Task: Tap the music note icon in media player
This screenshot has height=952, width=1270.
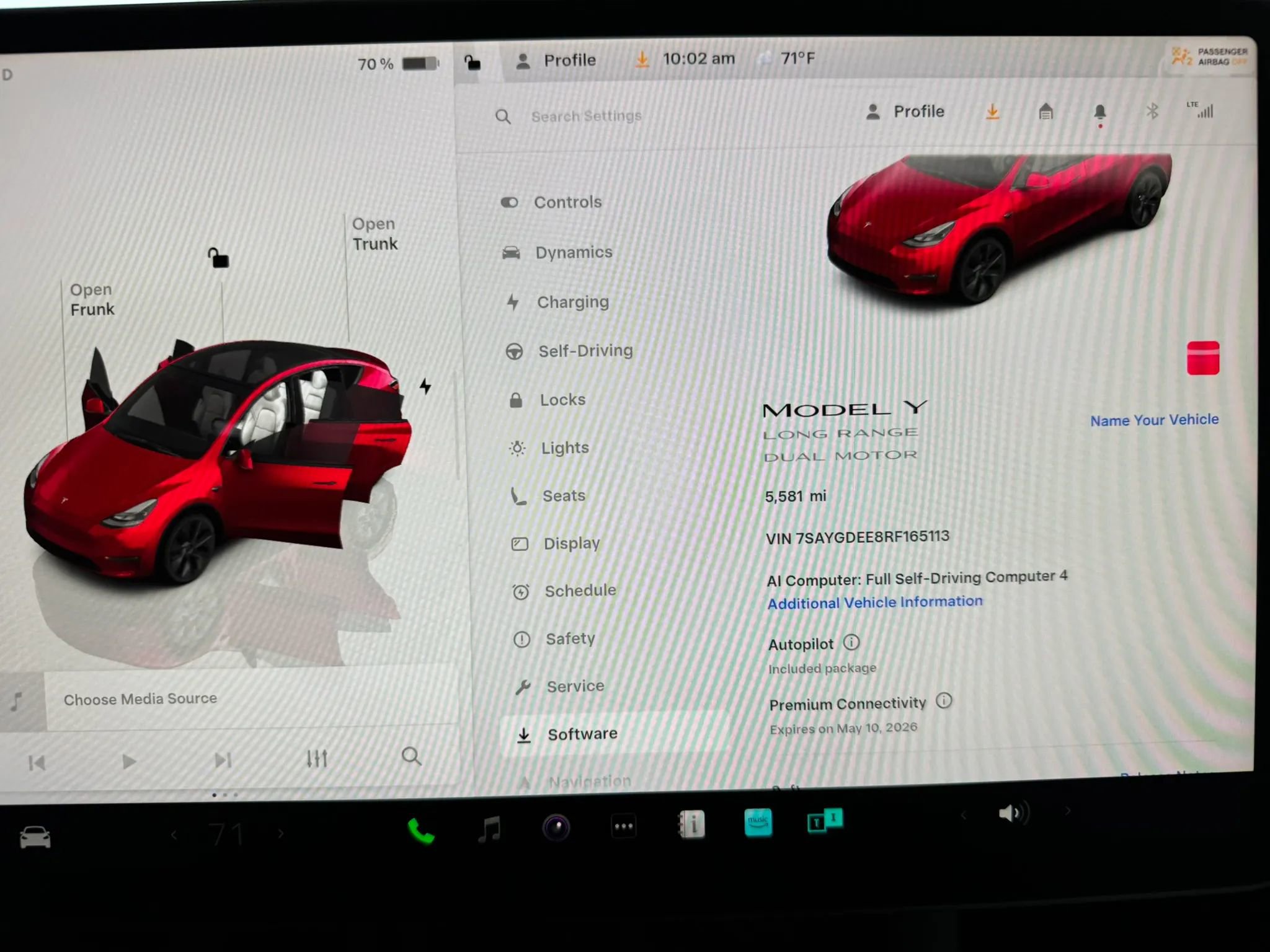Action: 17,701
